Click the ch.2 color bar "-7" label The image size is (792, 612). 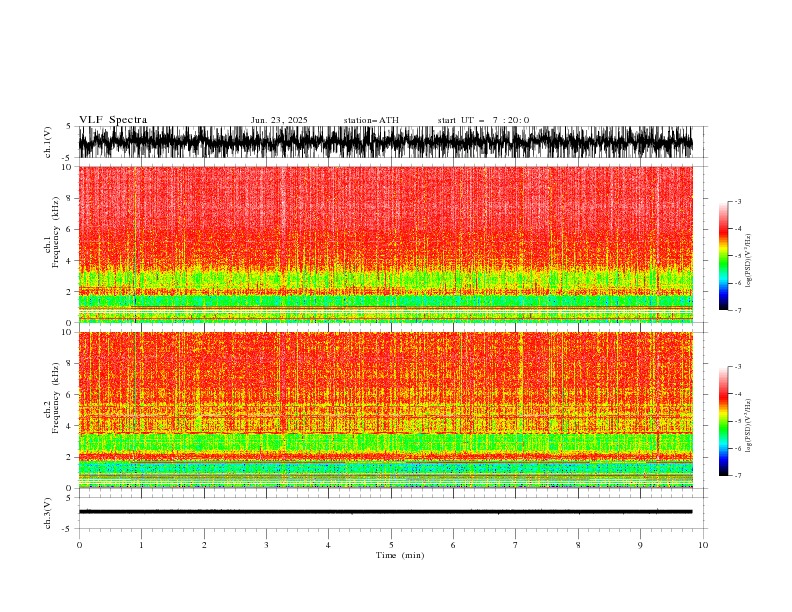pyautogui.click(x=737, y=475)
